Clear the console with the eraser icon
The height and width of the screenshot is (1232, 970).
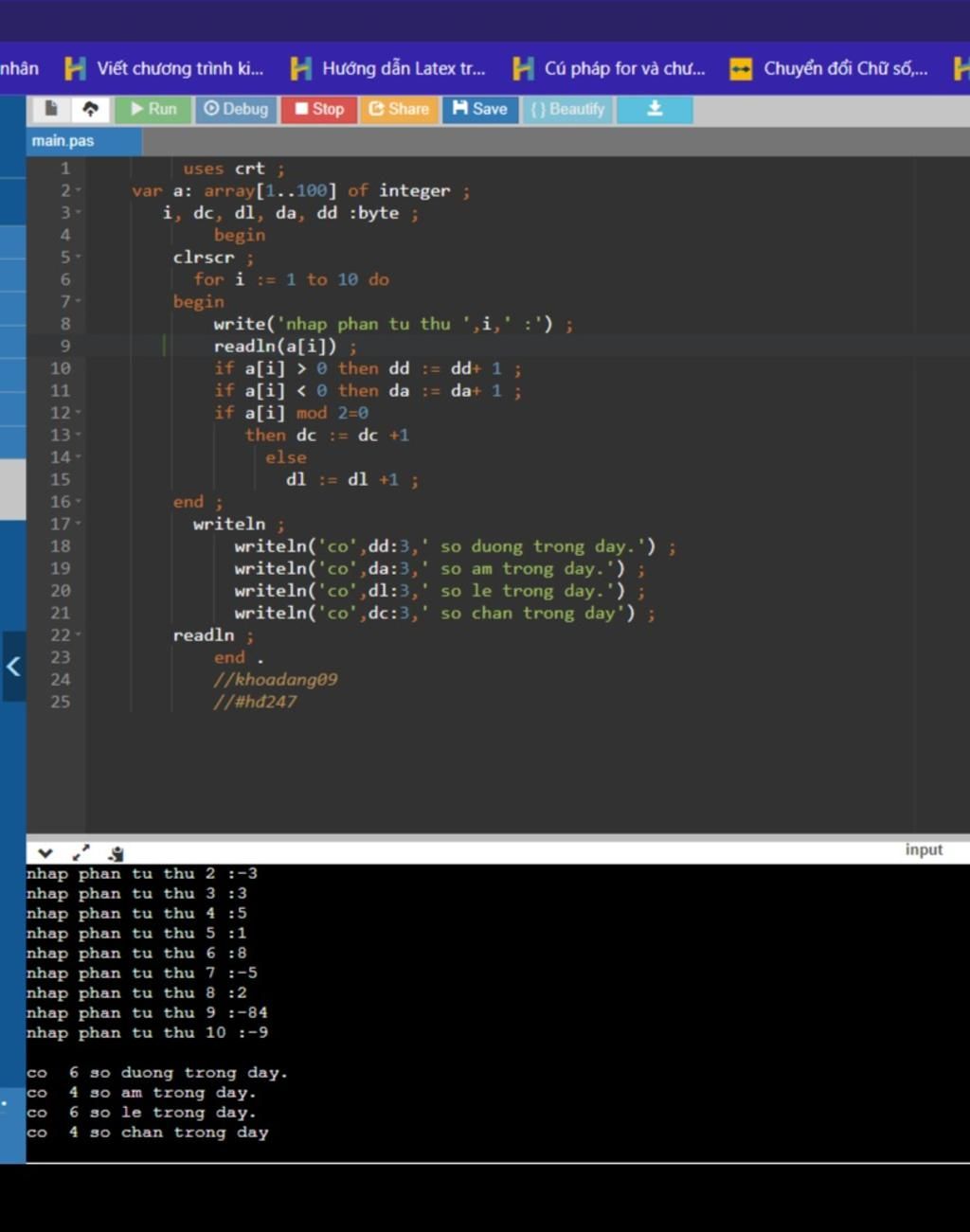(116, 853)
